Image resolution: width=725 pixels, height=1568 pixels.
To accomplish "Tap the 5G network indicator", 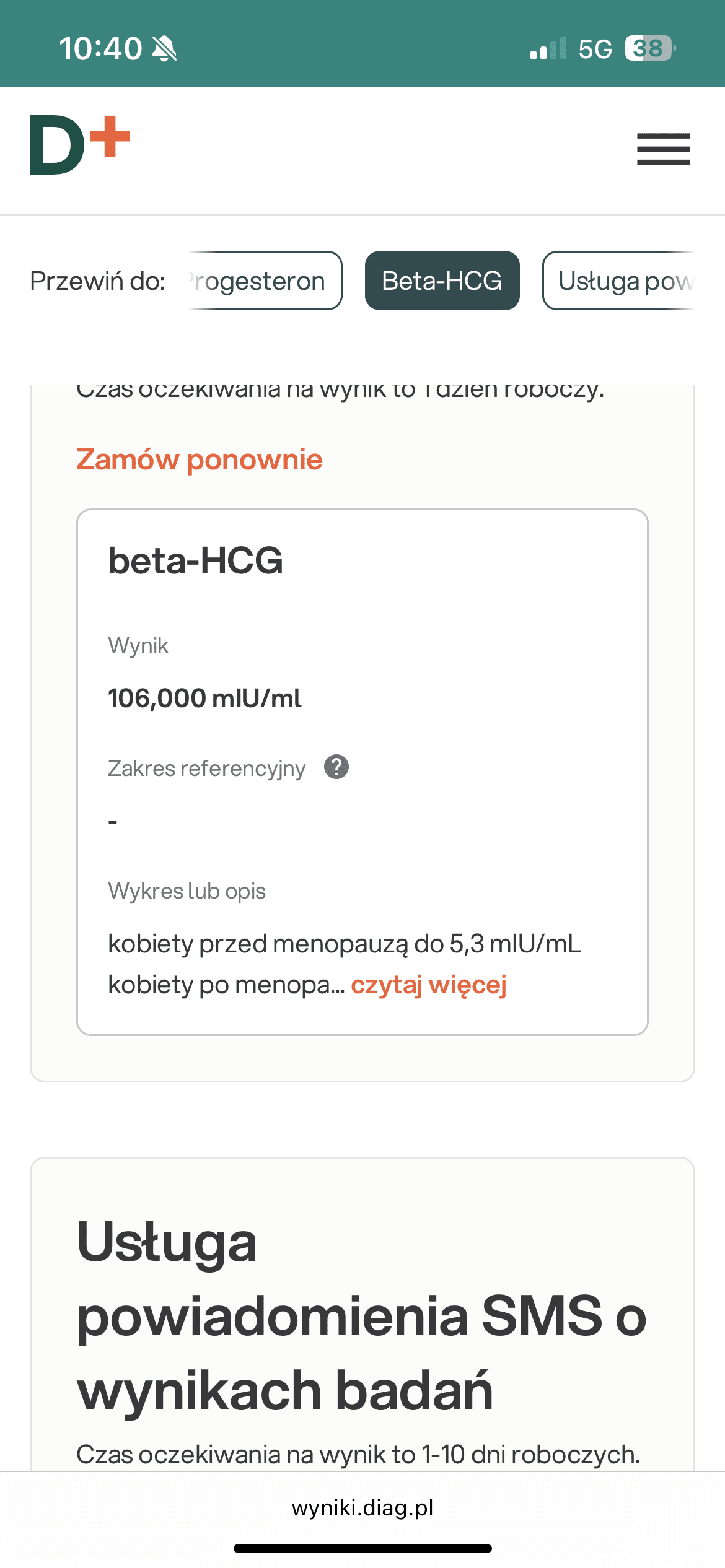I will pos(595,49).
